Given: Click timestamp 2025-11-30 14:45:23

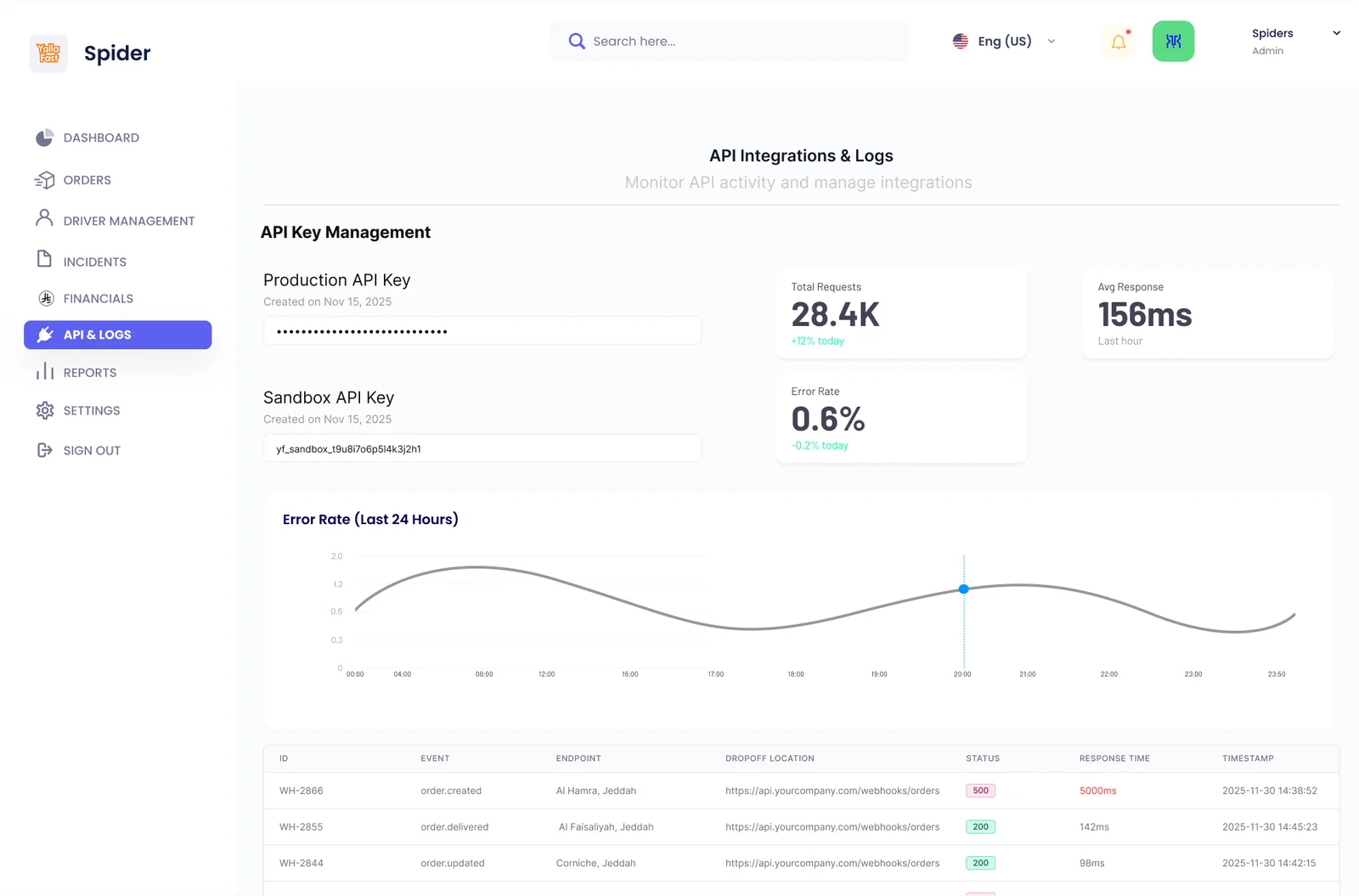Looking at the screenshot, I should pyautogui.click(x=1270, y=826).
